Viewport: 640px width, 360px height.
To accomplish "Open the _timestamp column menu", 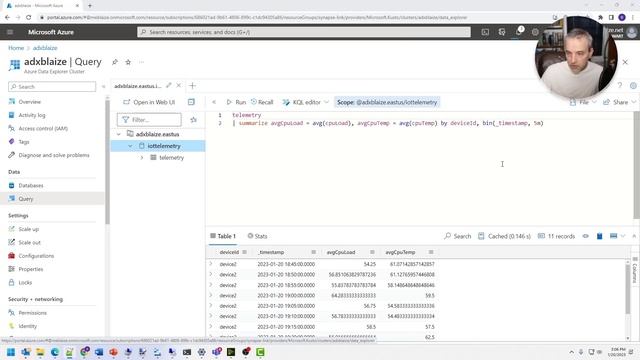I will pos(313,252).
